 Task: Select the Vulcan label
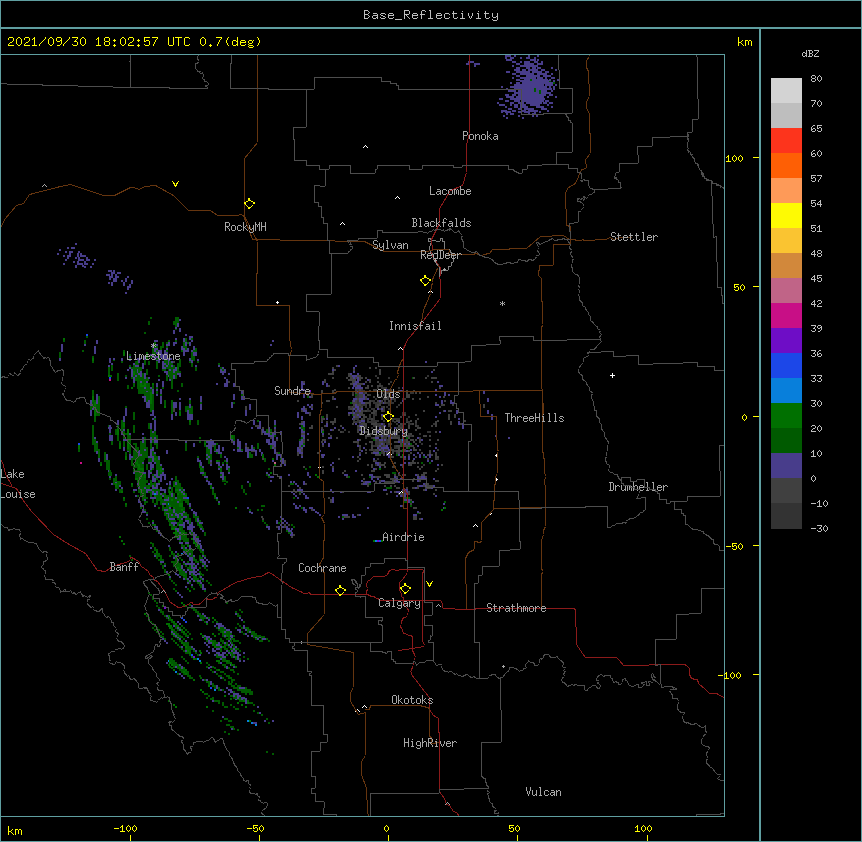click(543, 792)
